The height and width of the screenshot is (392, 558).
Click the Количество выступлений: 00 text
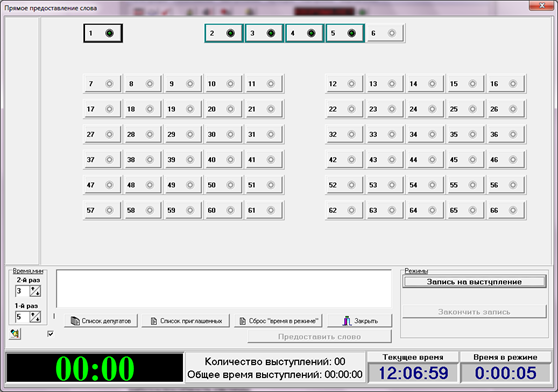tap(275, 362)
